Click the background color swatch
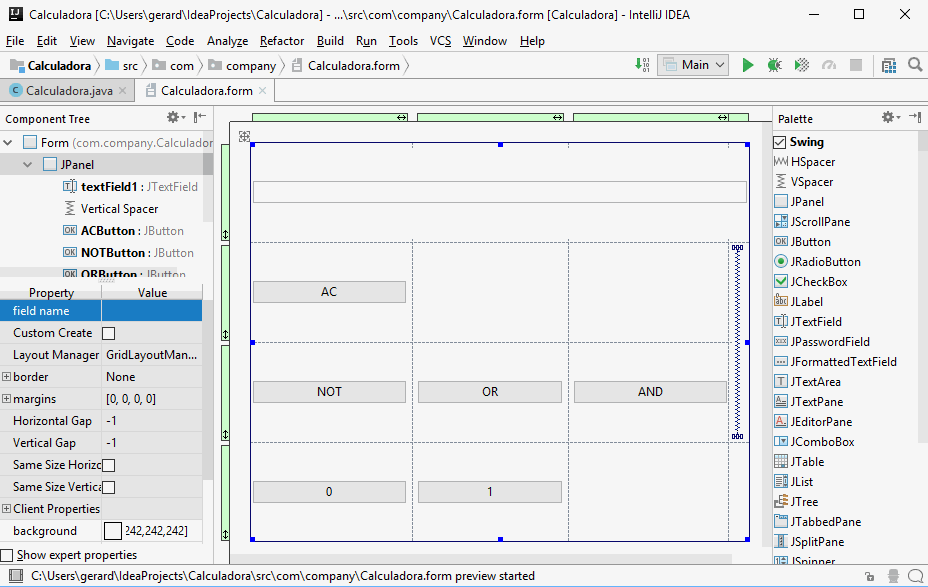Screen dimensions: 928x587 [x=113, y=531]
